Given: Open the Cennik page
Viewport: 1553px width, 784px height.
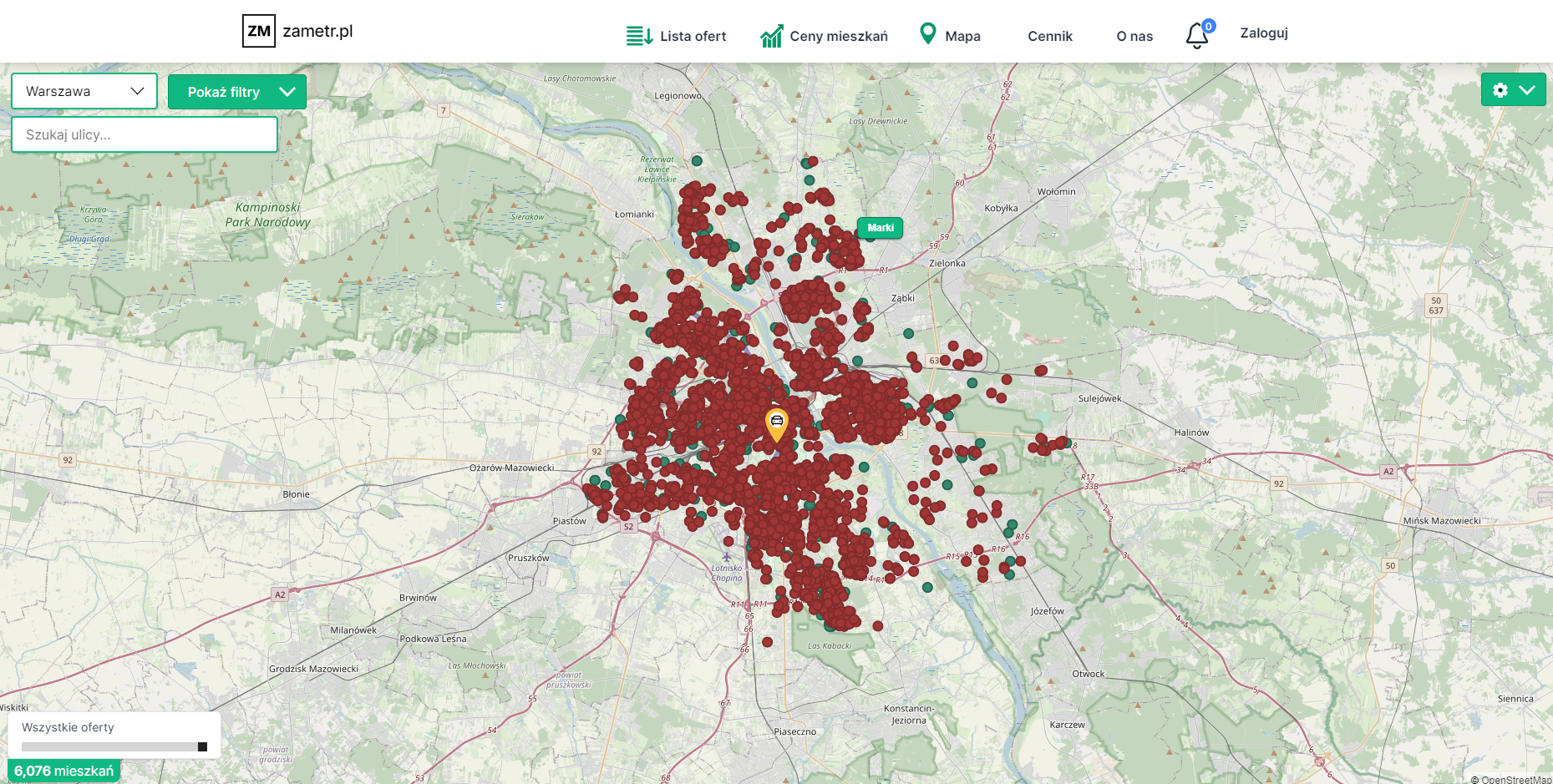Looking at the screenshot, I should tap(1049, 36).
